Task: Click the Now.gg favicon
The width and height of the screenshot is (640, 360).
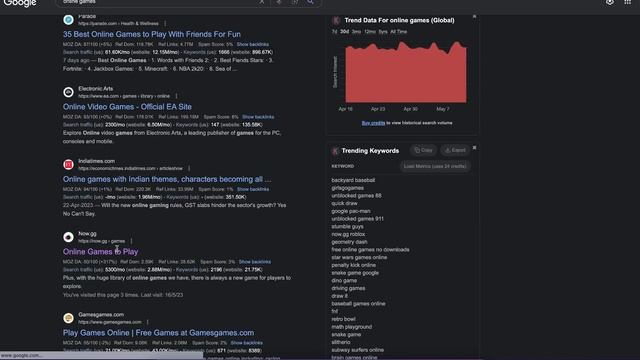Action: pyautogui.click(x=69, y=237)
